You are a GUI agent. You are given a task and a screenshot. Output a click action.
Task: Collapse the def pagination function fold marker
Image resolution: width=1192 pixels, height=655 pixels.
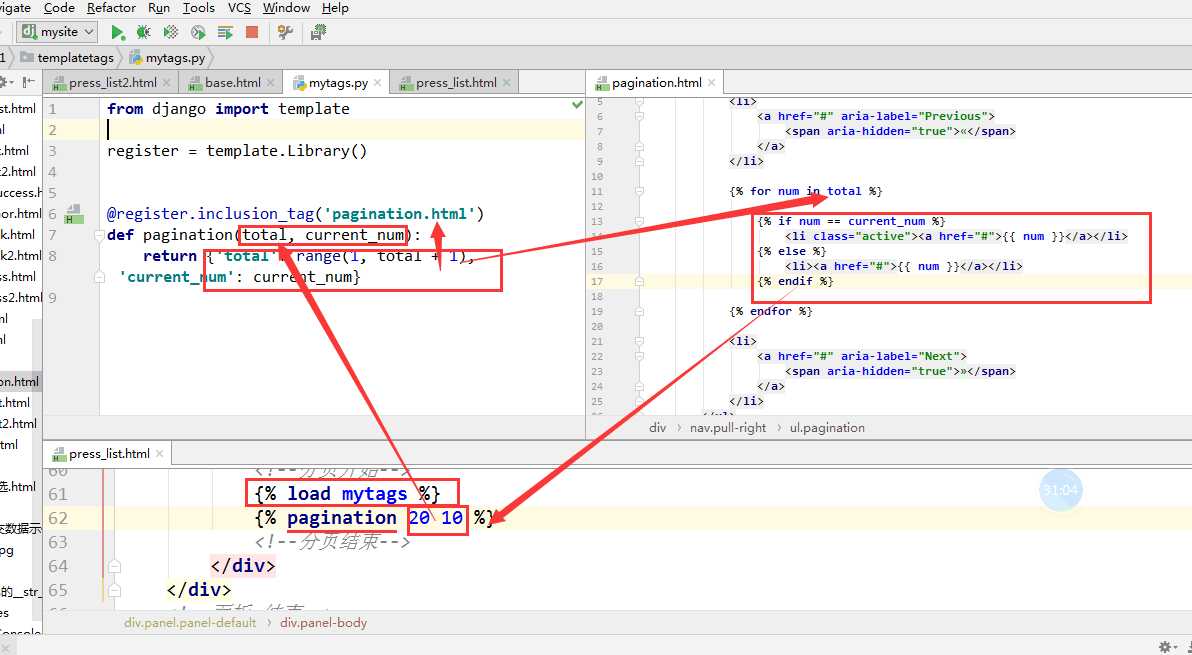(99, 236)
